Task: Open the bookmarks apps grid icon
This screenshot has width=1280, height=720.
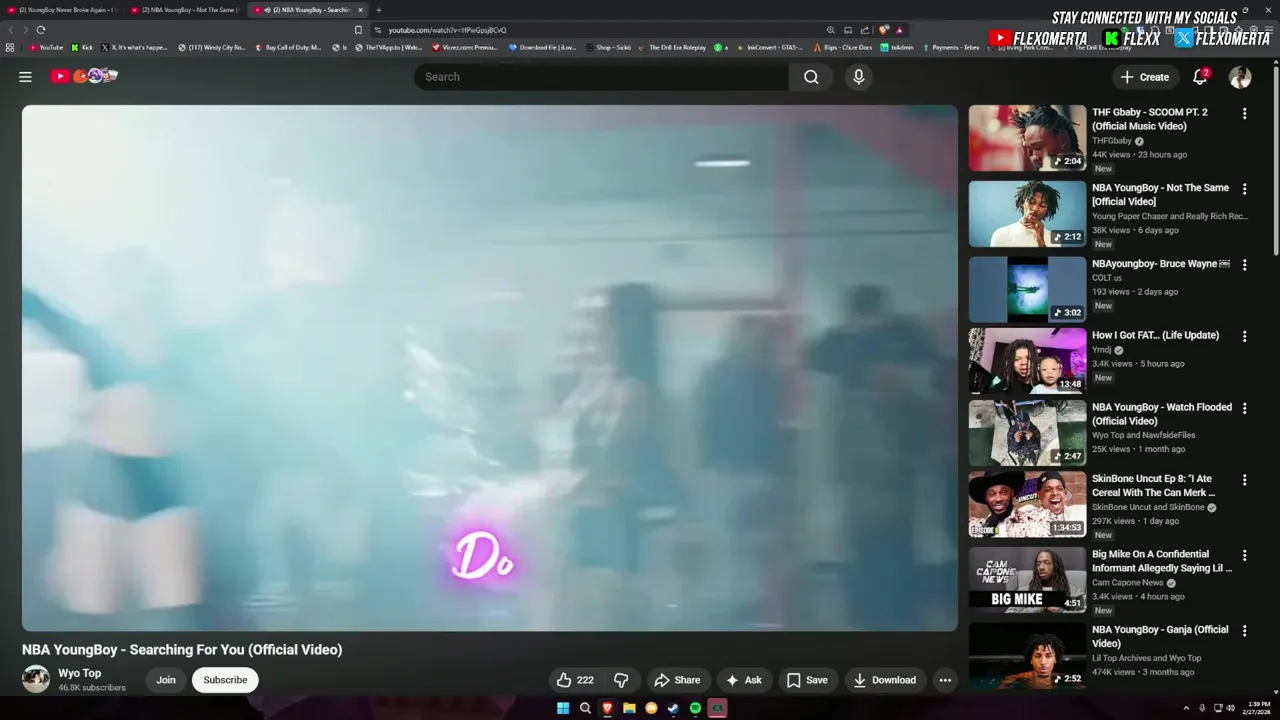Action: tap(10, 47)
